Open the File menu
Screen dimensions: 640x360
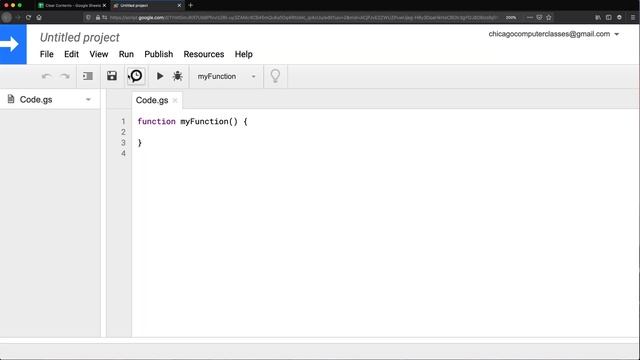[x=47, y=54]
